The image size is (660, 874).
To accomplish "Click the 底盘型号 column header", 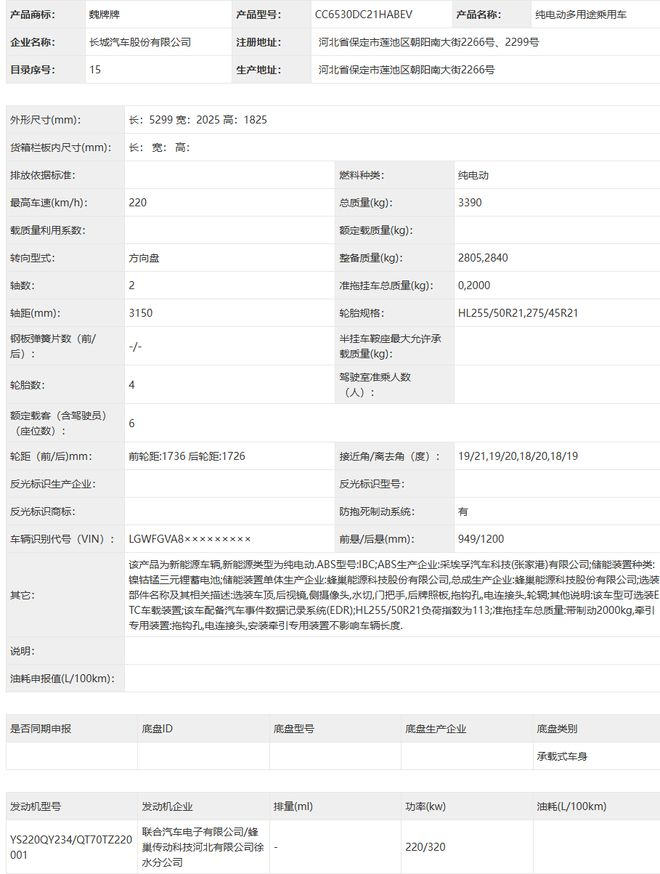I will [293, 729].
